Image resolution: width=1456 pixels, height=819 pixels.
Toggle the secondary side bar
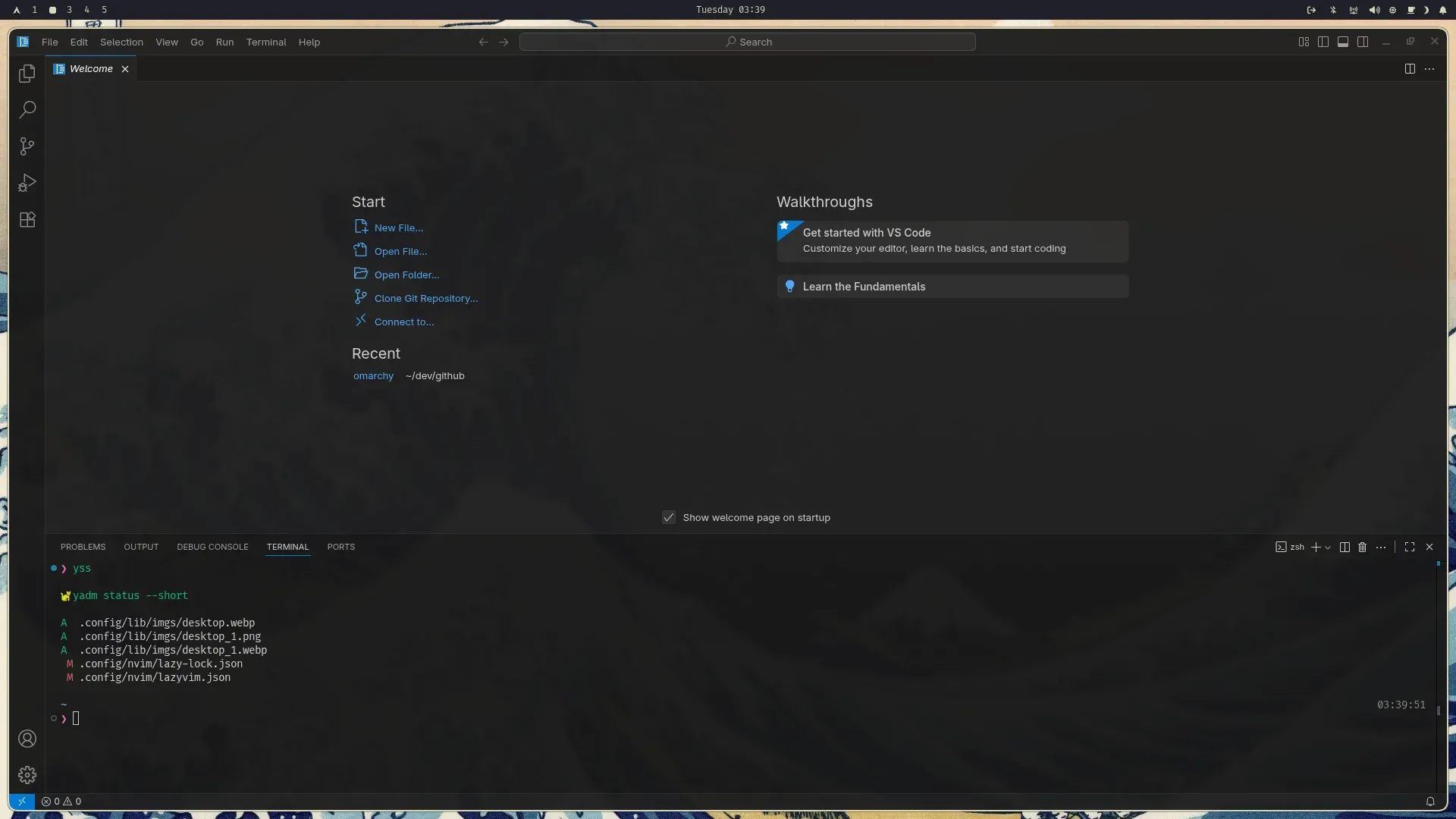click(1363, 42)
